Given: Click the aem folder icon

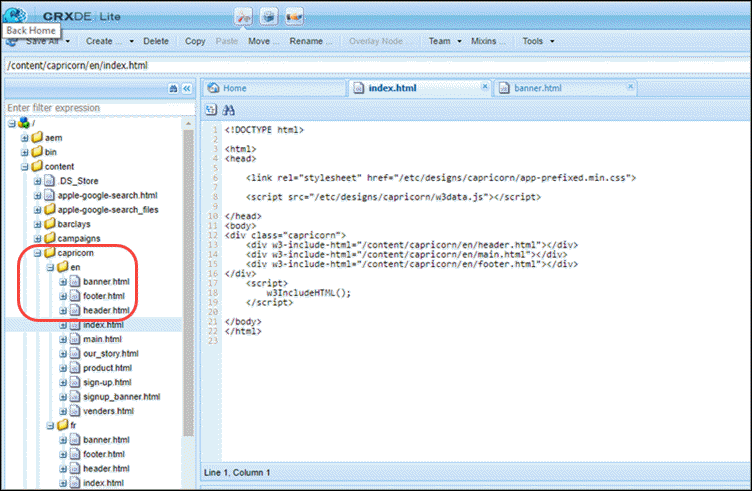Looking at the screenshot, I should pos(37,138).
